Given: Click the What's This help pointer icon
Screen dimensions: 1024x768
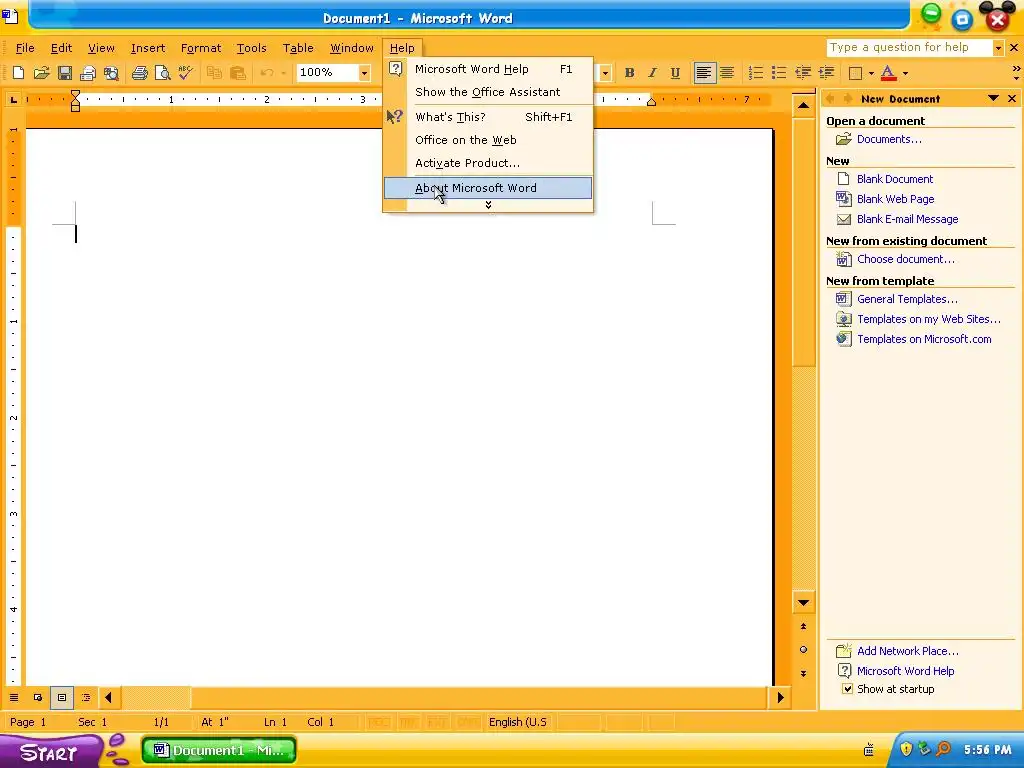Looking at the screenshot, I should tap(394, 117).
